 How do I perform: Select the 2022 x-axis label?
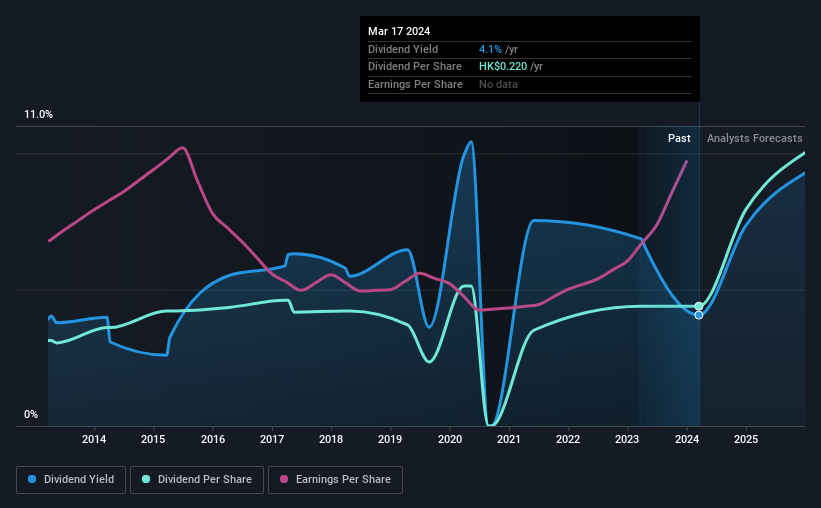point(568,439)
